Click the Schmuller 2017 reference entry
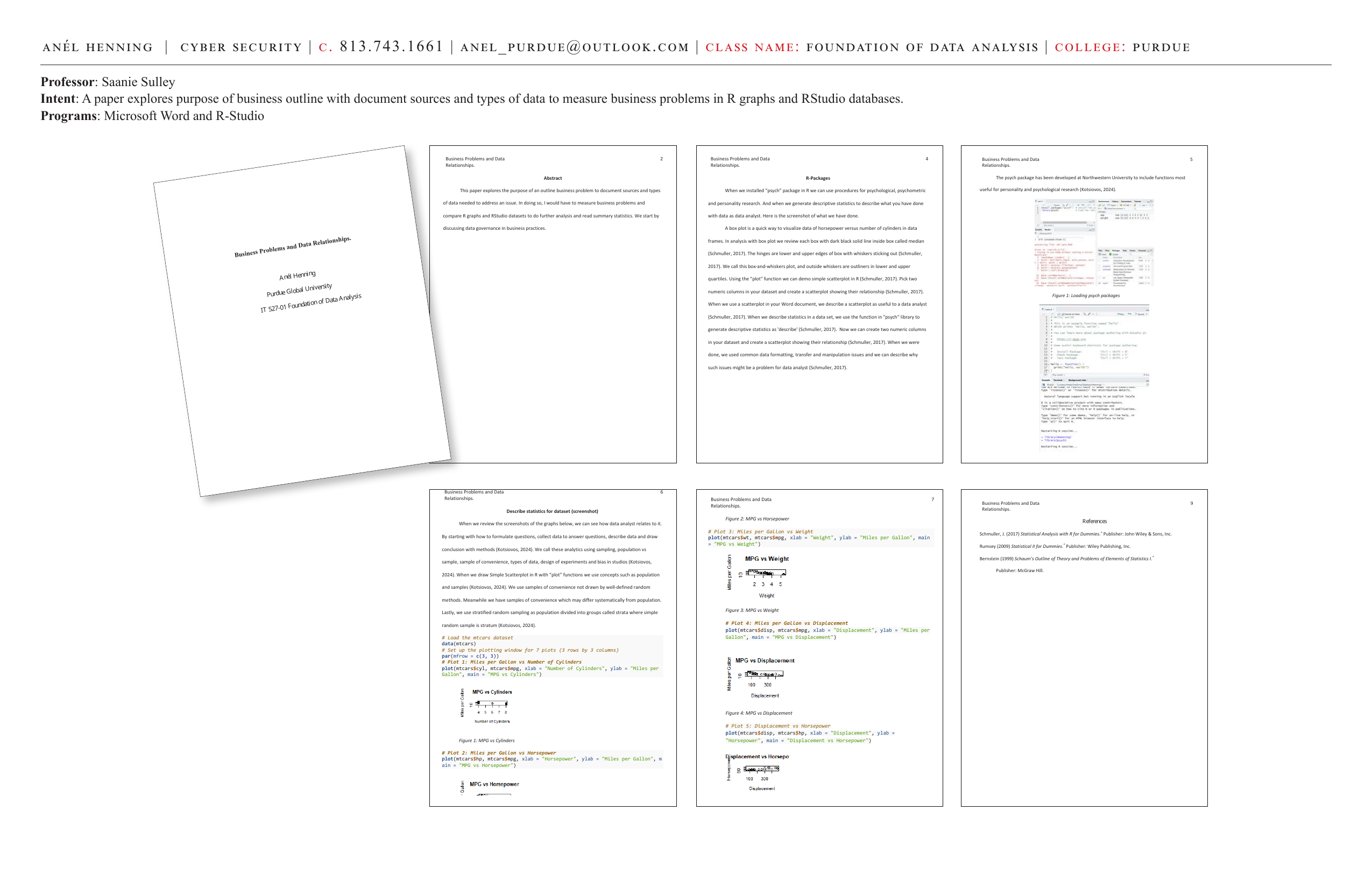The width and height of the screenshot is (1372, 888). click(1075, 534)
